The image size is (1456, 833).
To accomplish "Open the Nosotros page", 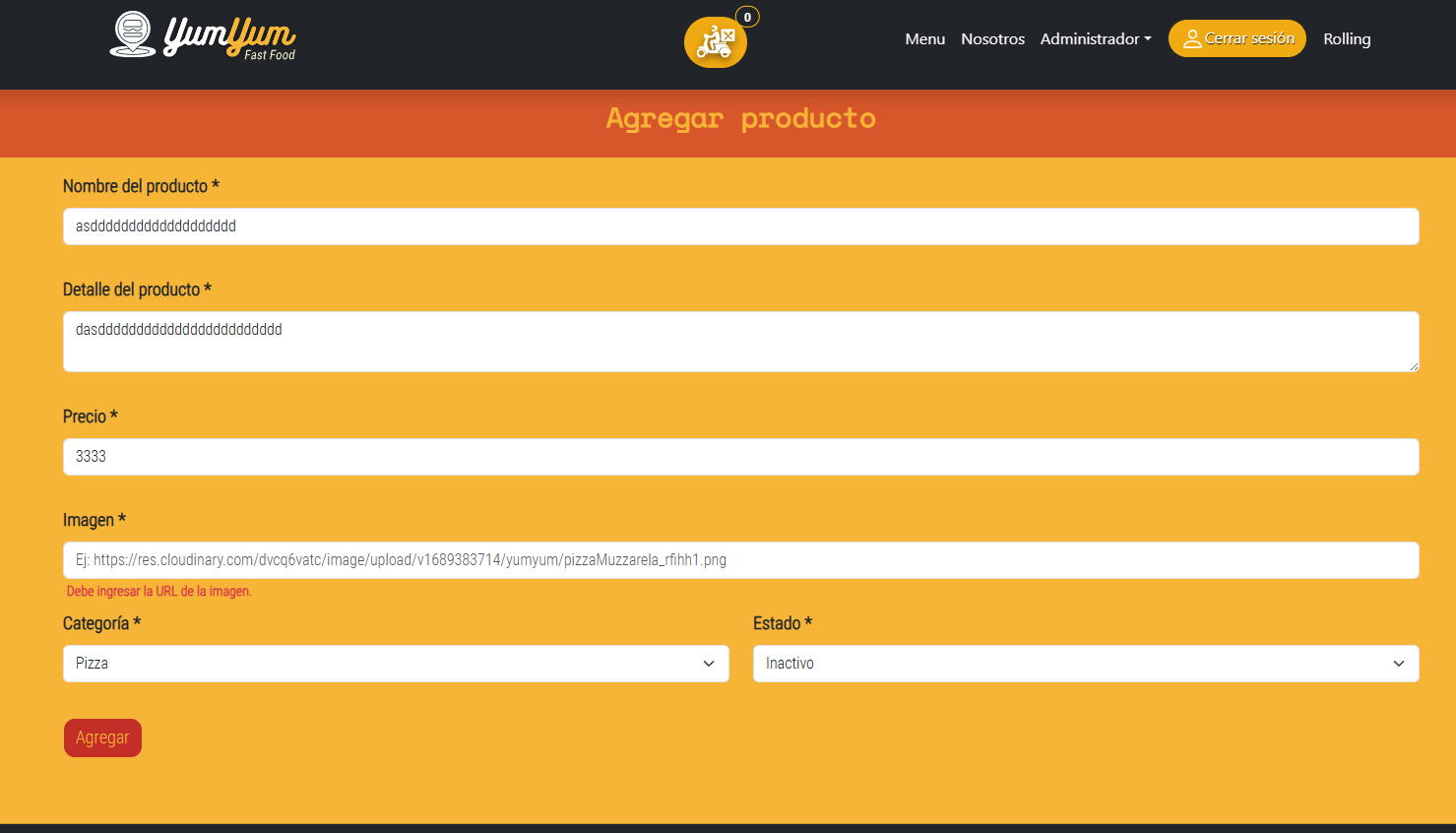I will (992, 38).
